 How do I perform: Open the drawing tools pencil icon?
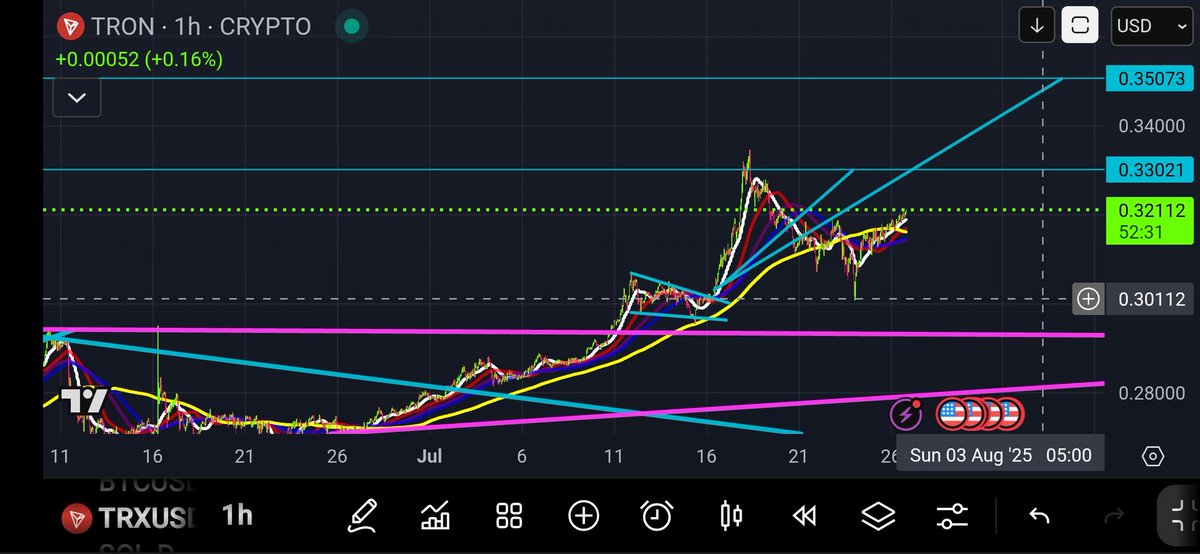click(361, 516)
